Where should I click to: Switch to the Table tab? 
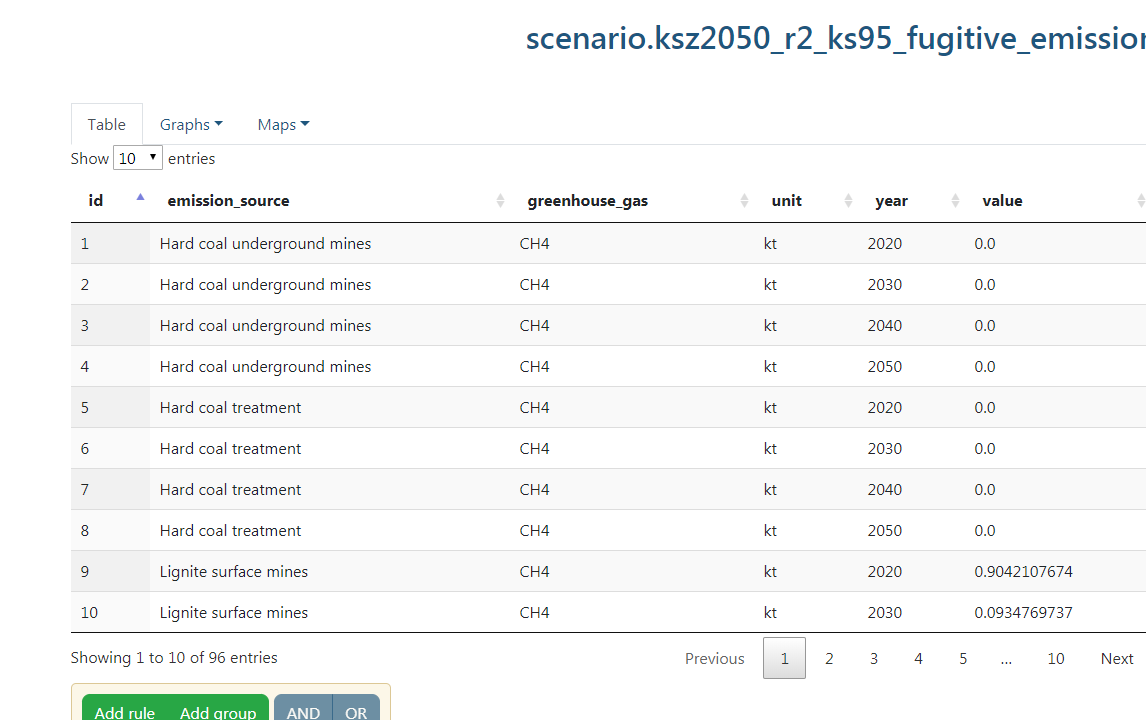(107, 124)
